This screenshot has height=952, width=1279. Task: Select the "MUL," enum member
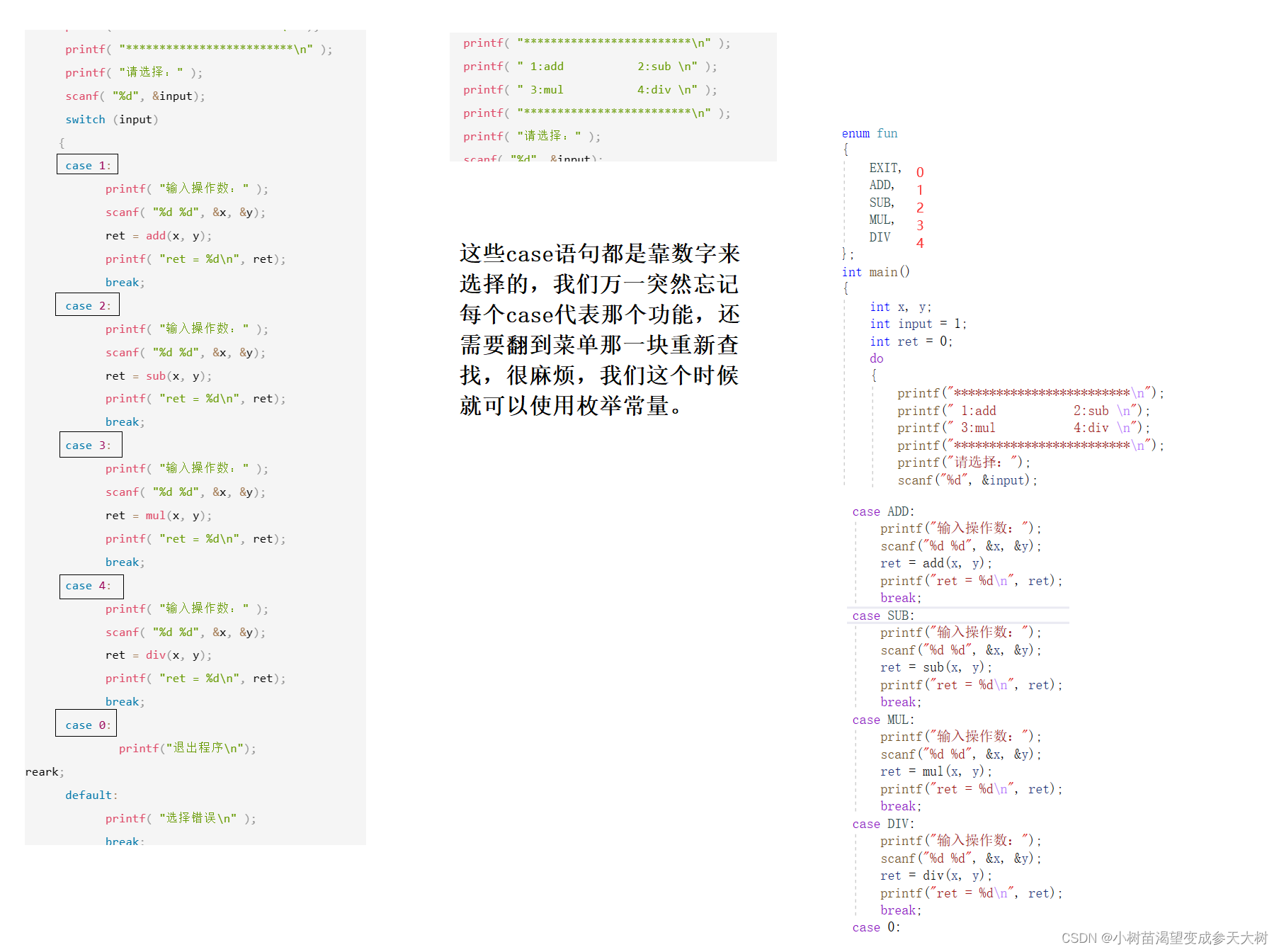pyautogui.click(x=882, y=220)
